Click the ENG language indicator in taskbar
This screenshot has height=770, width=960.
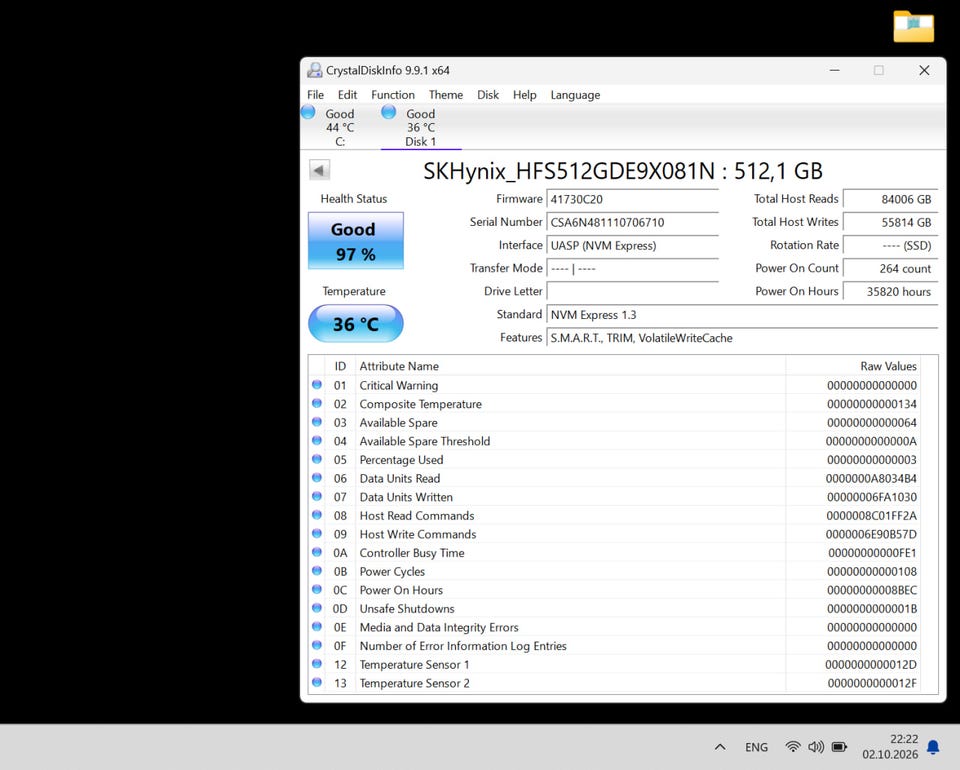(756, 747)
